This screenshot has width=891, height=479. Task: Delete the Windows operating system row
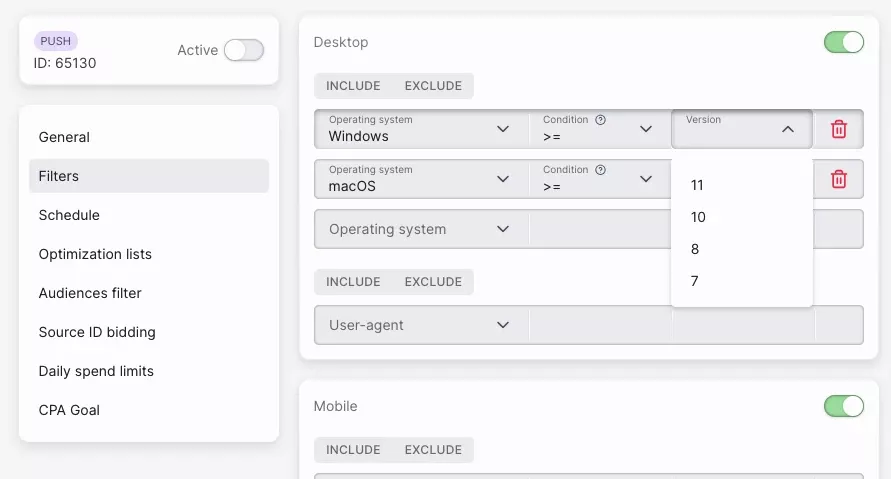(839, 129)
